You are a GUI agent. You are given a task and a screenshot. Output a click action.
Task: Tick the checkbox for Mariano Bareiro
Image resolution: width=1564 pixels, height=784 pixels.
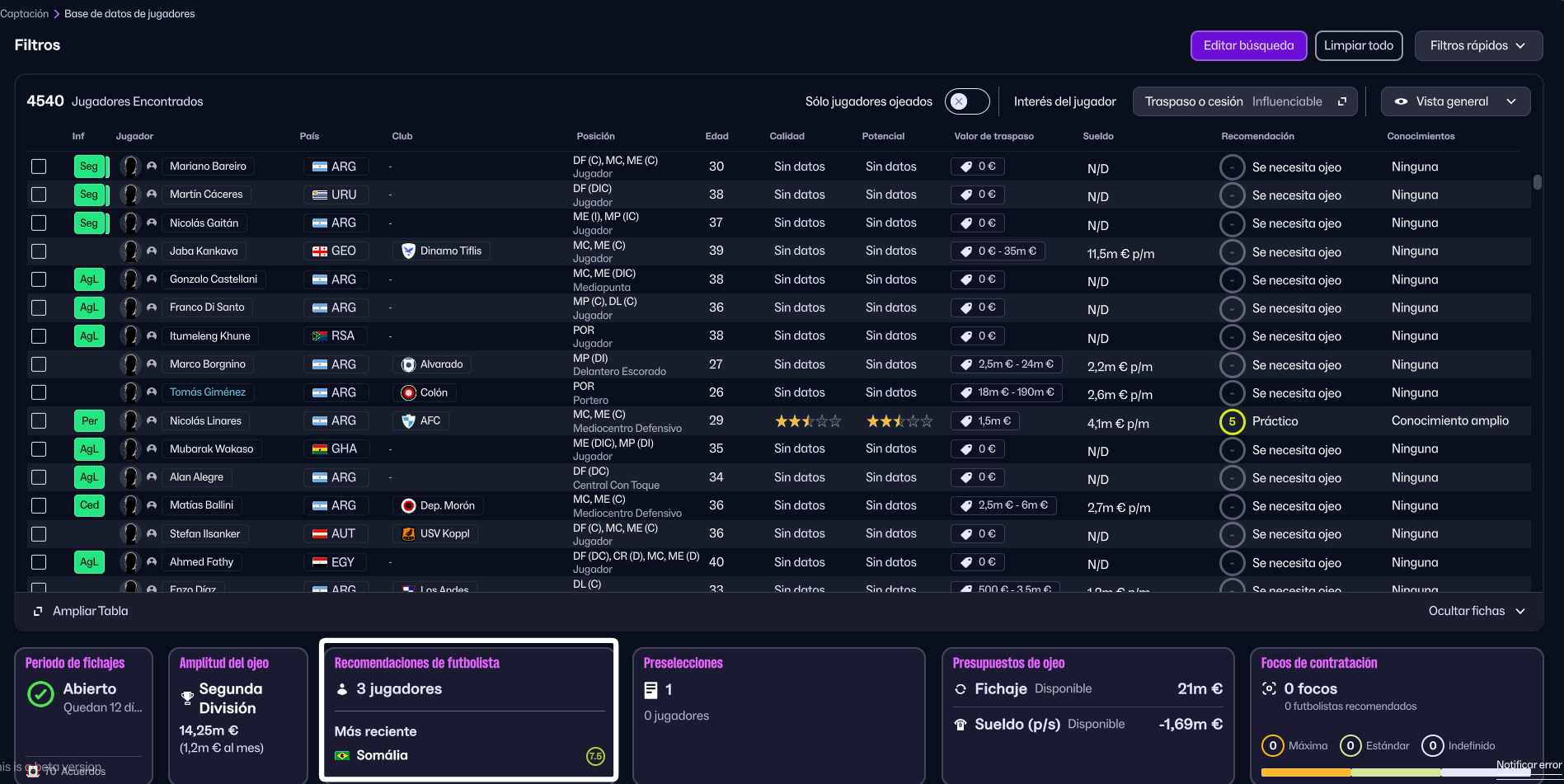[39, 167]
